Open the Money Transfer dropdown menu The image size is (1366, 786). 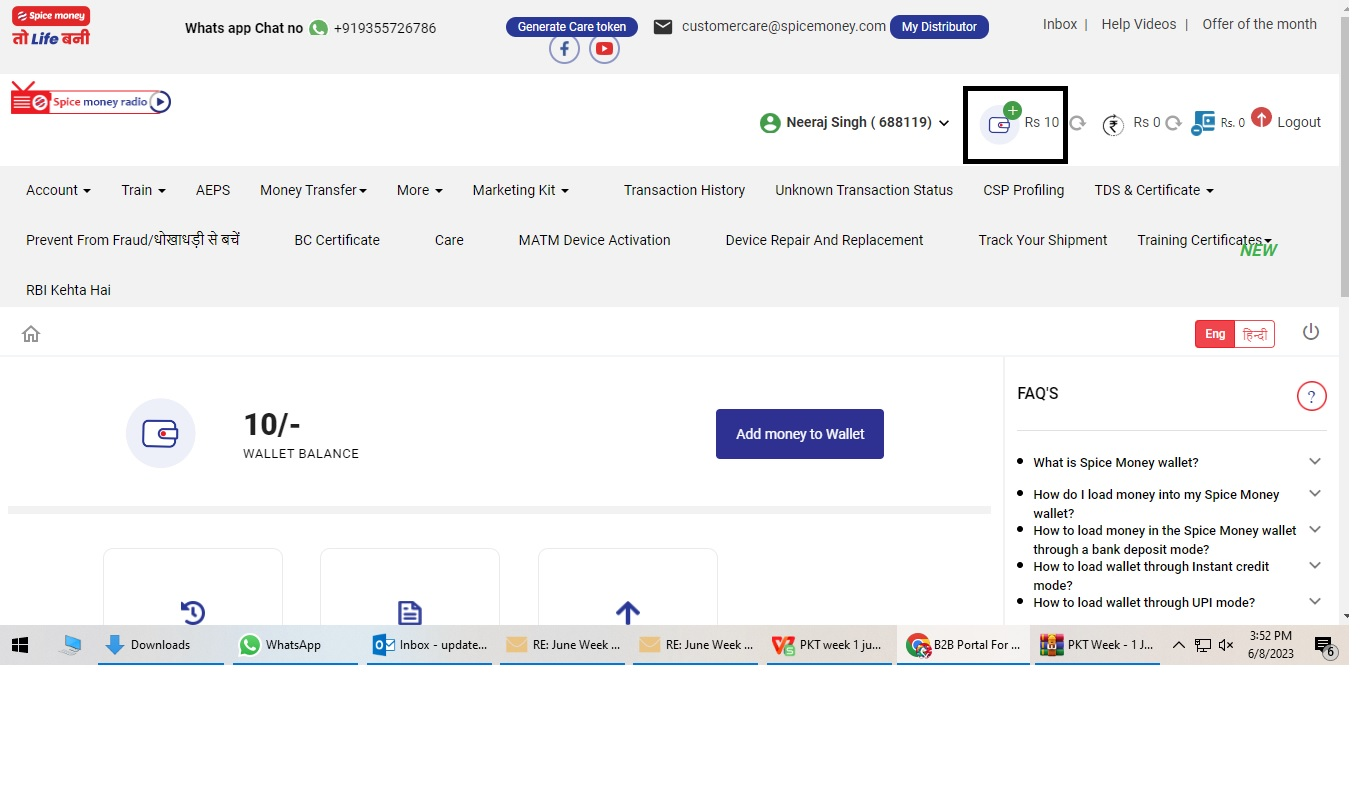(x=313, y=190)
